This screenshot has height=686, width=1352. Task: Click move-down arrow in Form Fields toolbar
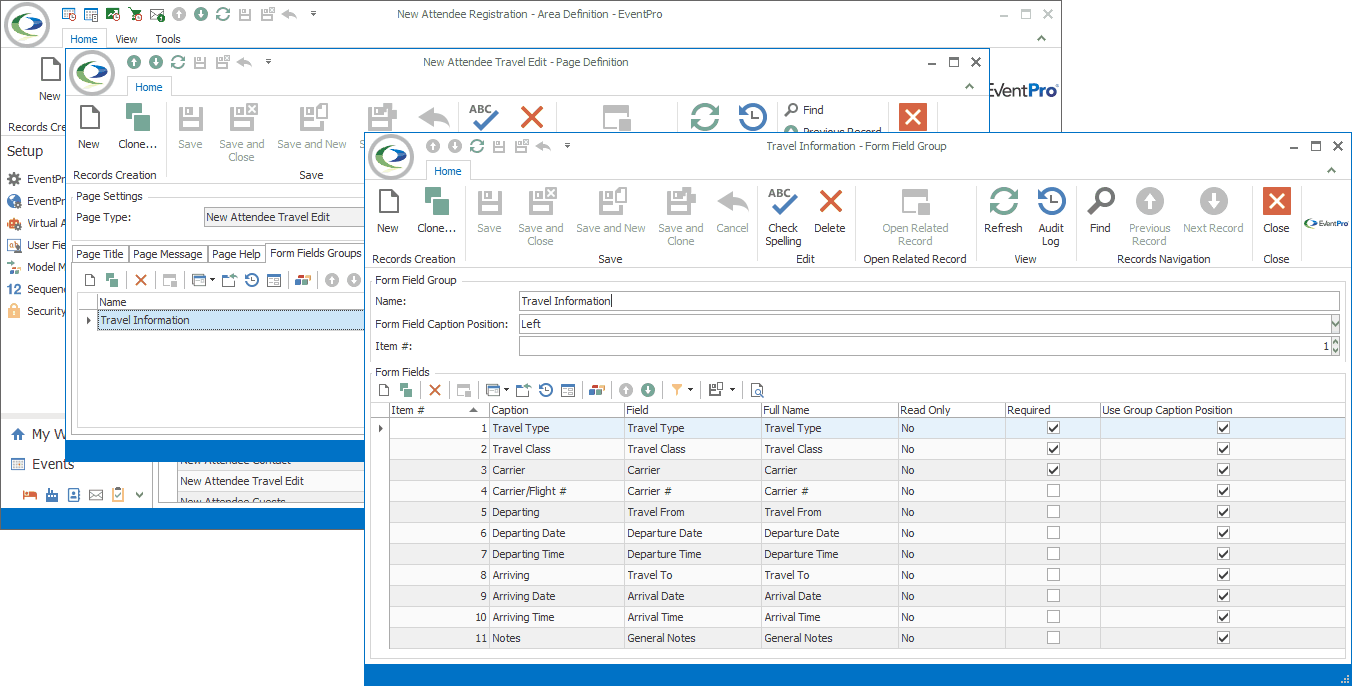click(648, 390)
